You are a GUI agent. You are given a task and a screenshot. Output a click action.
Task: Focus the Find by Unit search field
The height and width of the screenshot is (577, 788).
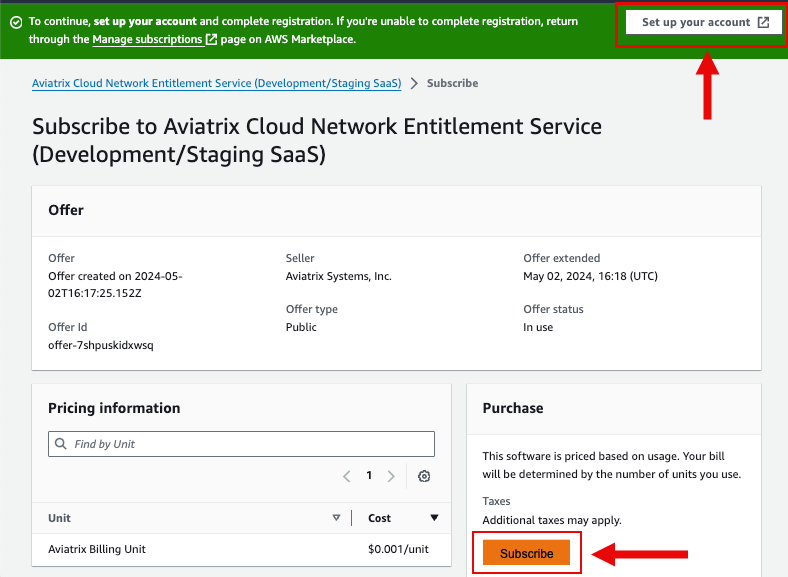coord(241,444)
